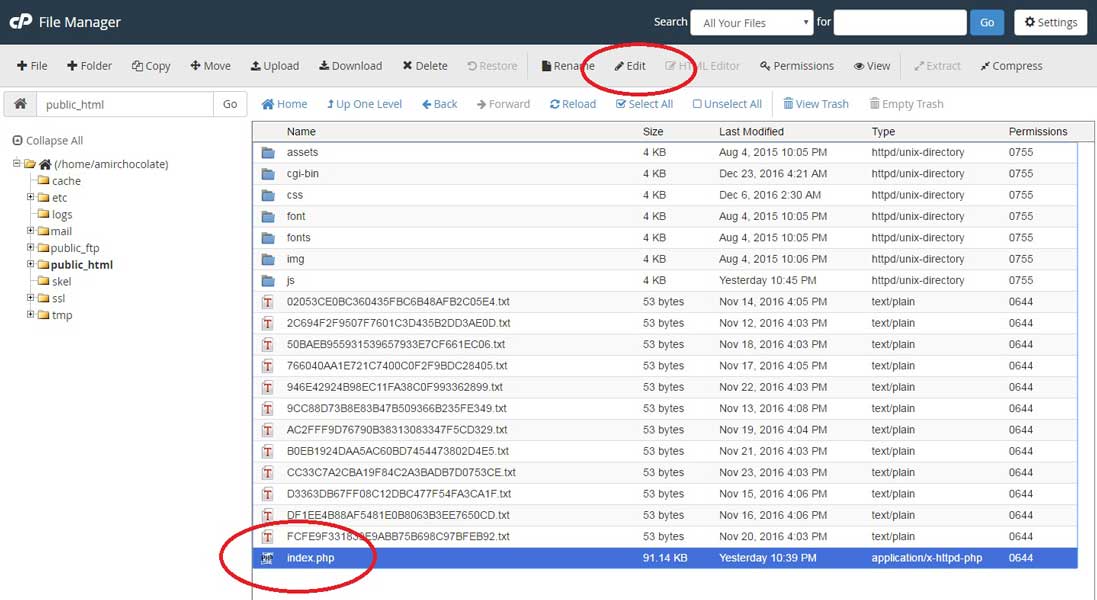Click the css folder icon

click(268, 195)
